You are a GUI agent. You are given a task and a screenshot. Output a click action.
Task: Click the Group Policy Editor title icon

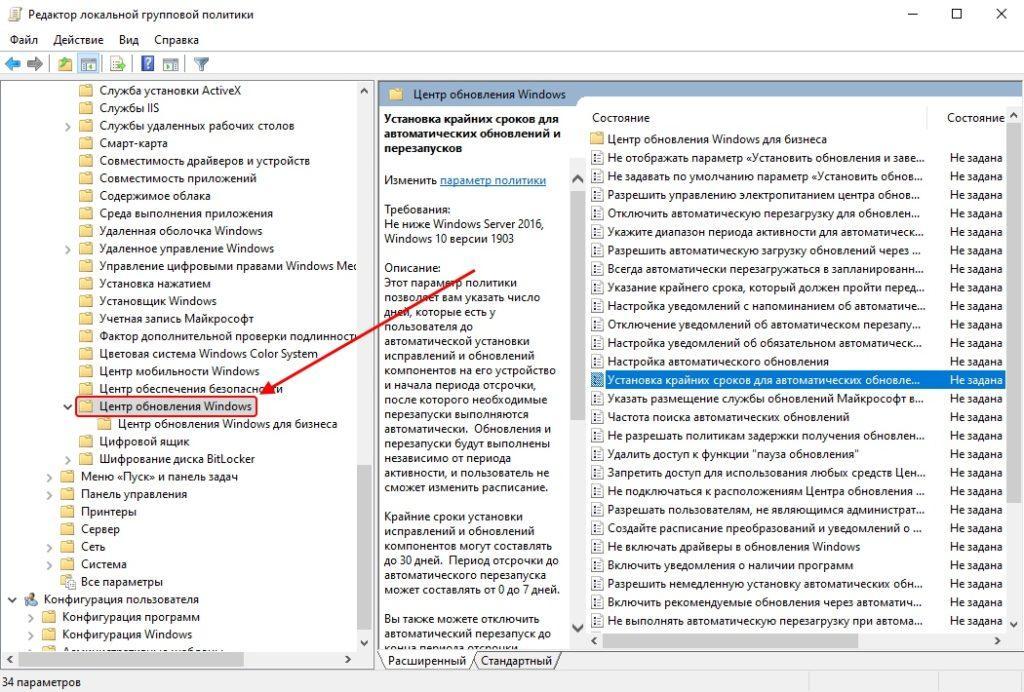[14, 14]
